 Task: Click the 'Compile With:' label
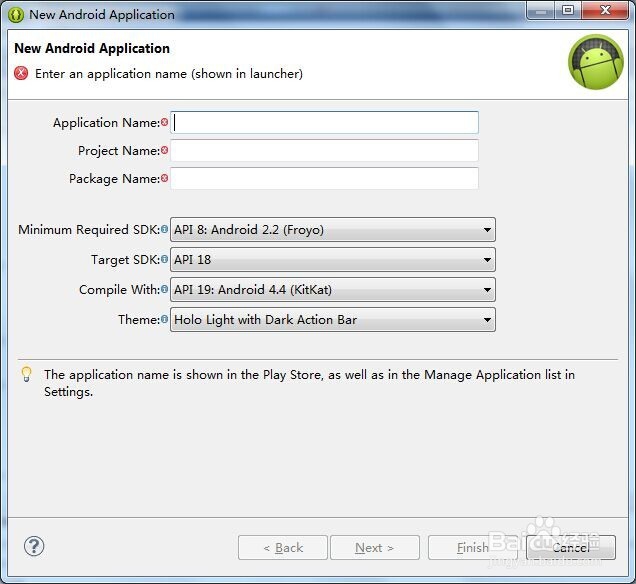pyautogui.click(x=120, y=290)
